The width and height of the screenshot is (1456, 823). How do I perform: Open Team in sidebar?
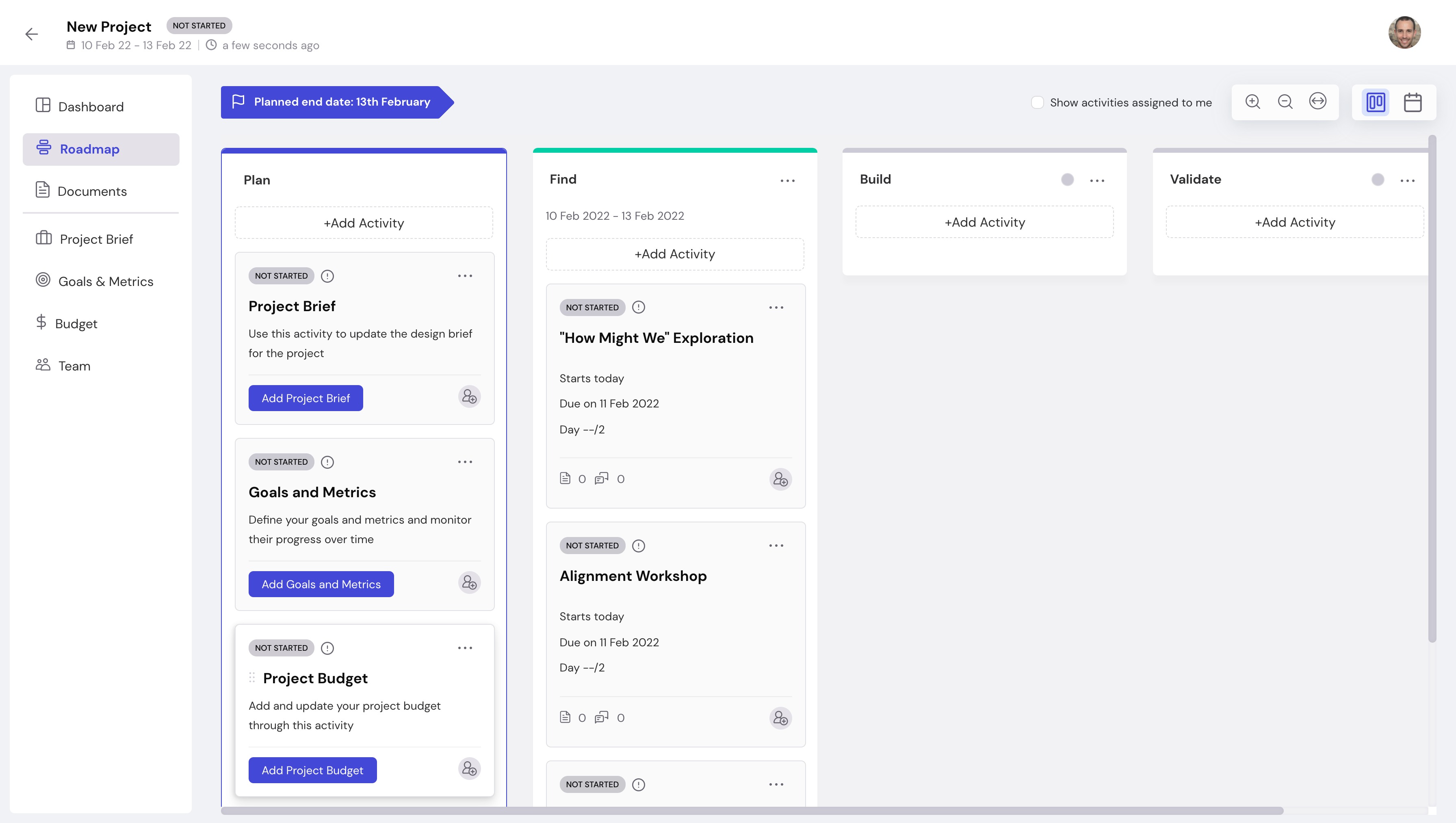pyautogui.click(x=101, y=366)
